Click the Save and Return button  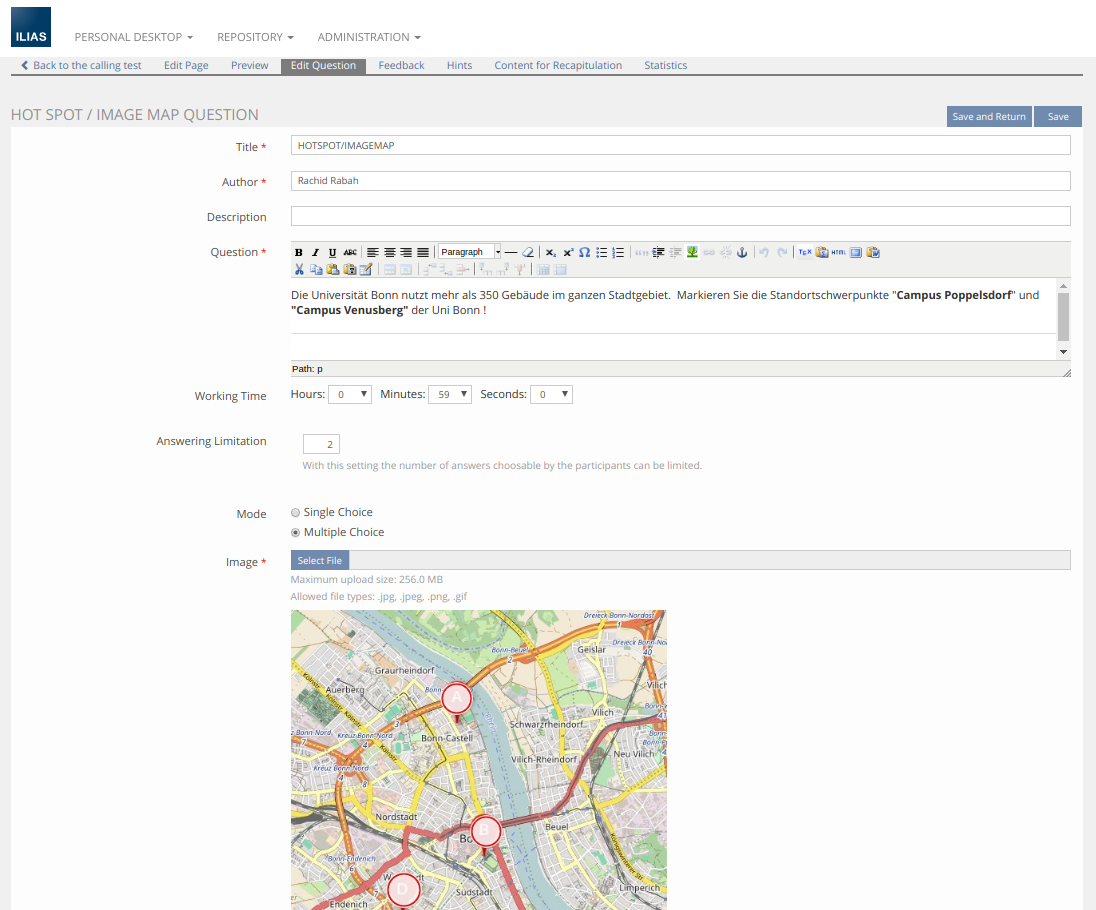(988, 117)
